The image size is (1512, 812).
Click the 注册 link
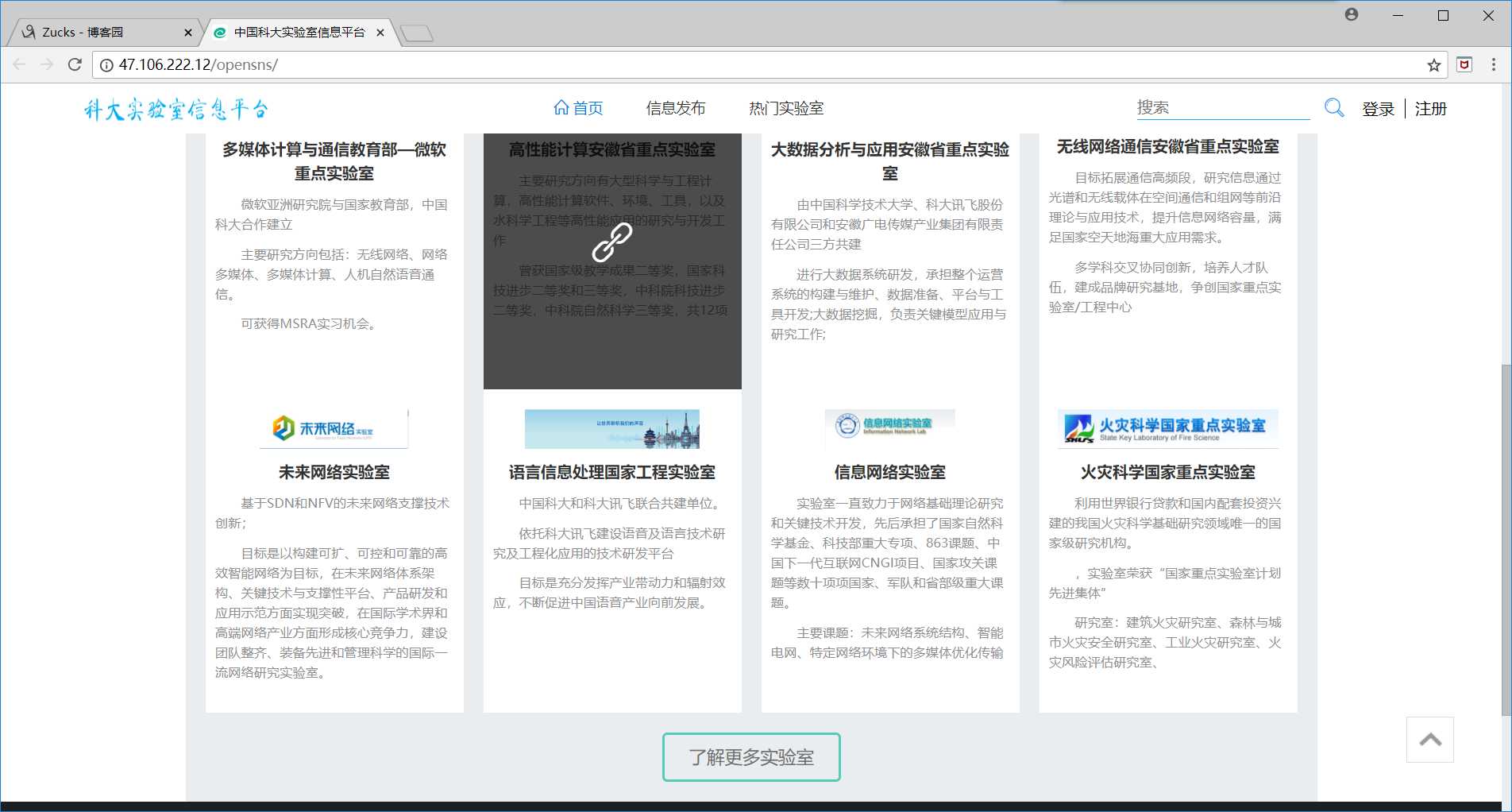point(1431,109)
